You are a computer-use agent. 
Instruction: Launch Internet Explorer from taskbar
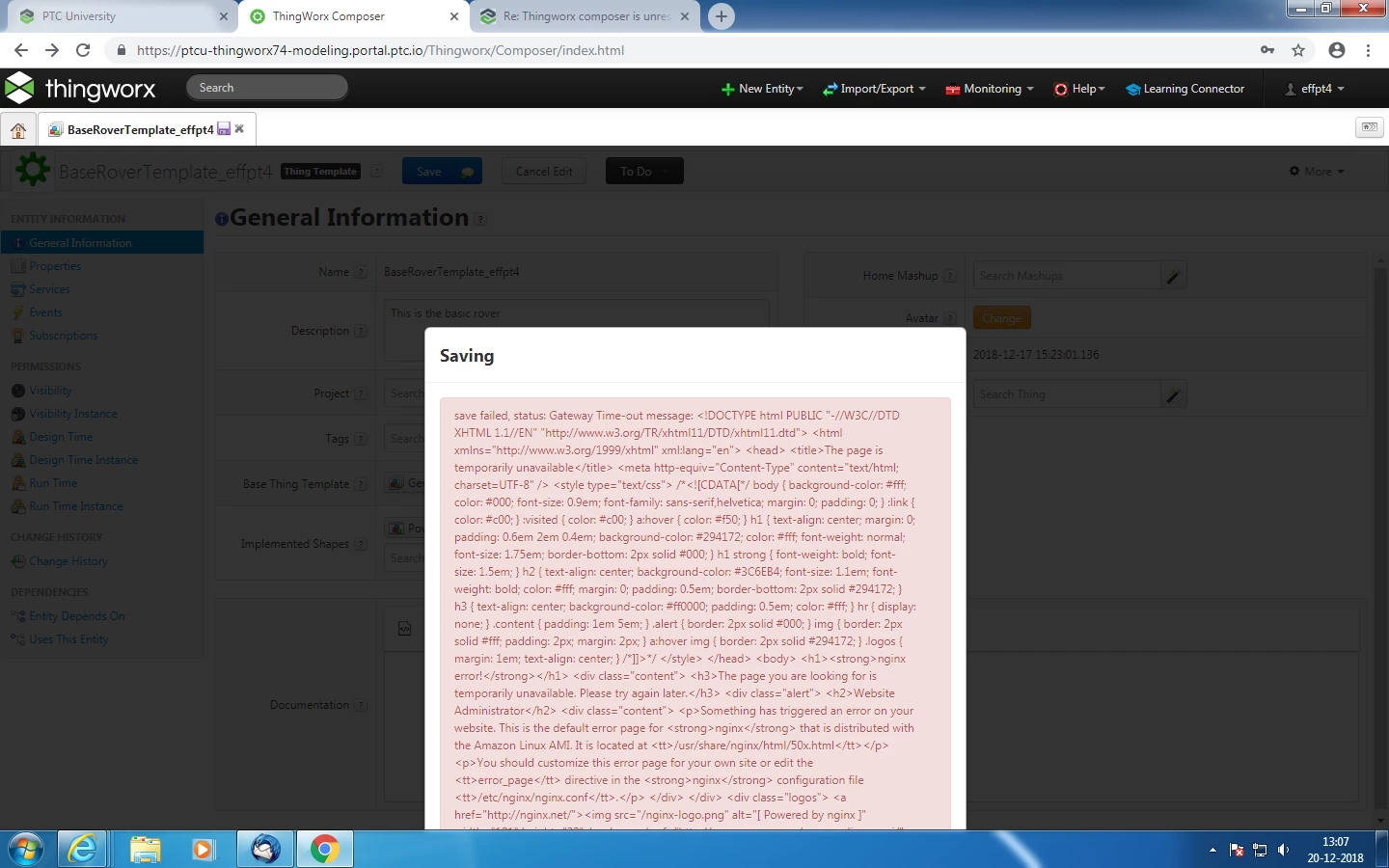pyautogui.click(x=83, y=850)
